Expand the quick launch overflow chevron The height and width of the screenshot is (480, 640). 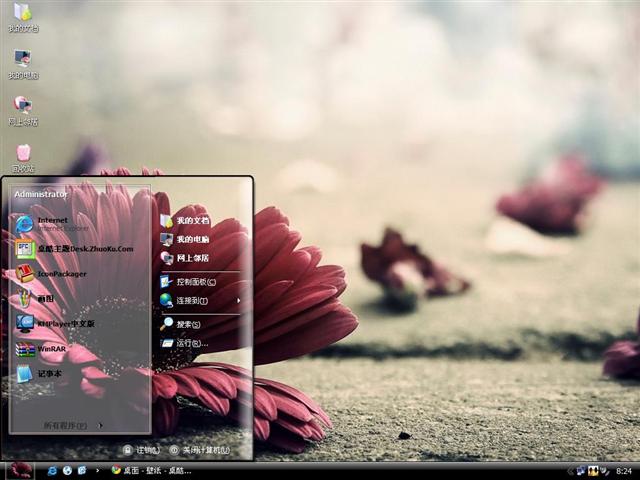point(96,470)
